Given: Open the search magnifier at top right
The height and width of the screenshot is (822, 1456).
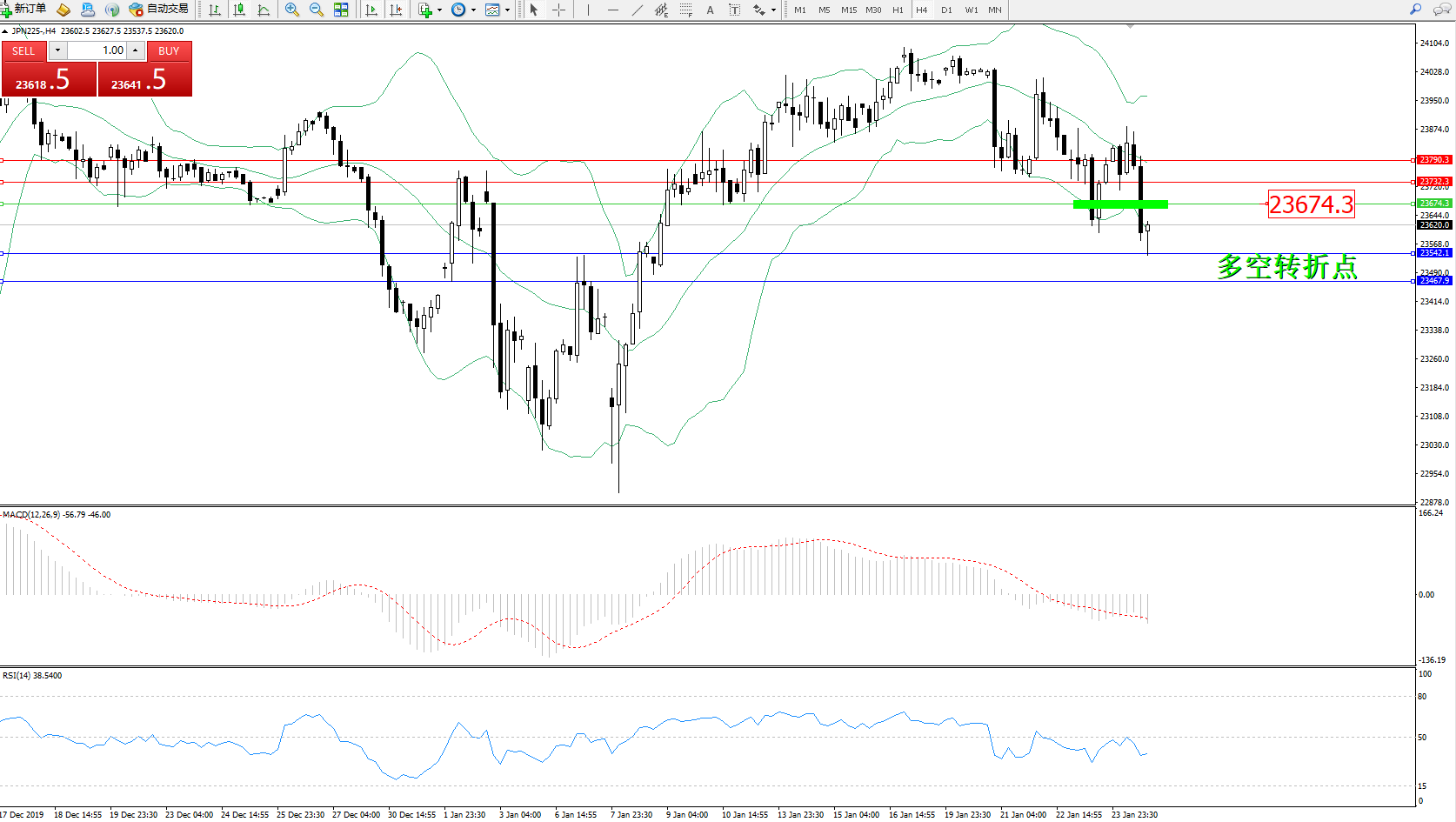Looking at the screenshot, I should [x=1415, y=10].
